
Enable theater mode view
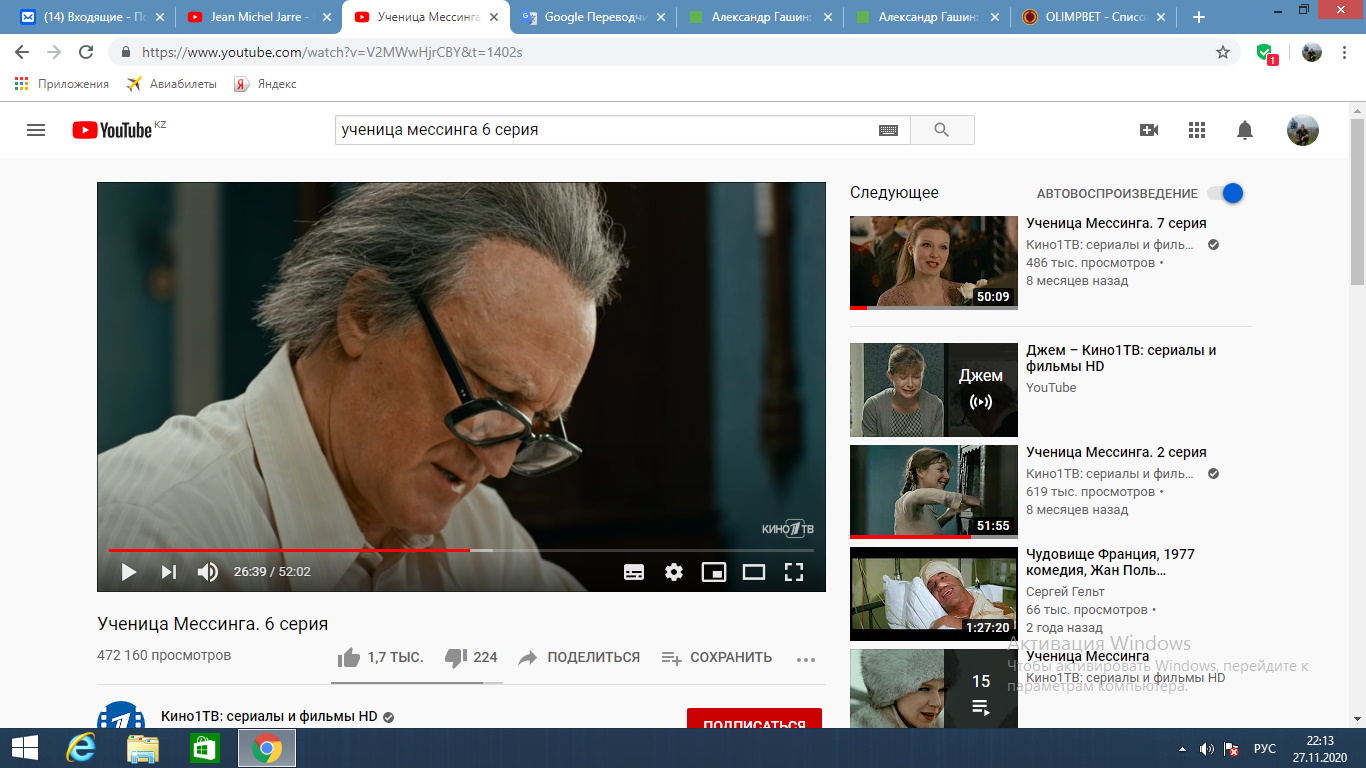point(754,572)
